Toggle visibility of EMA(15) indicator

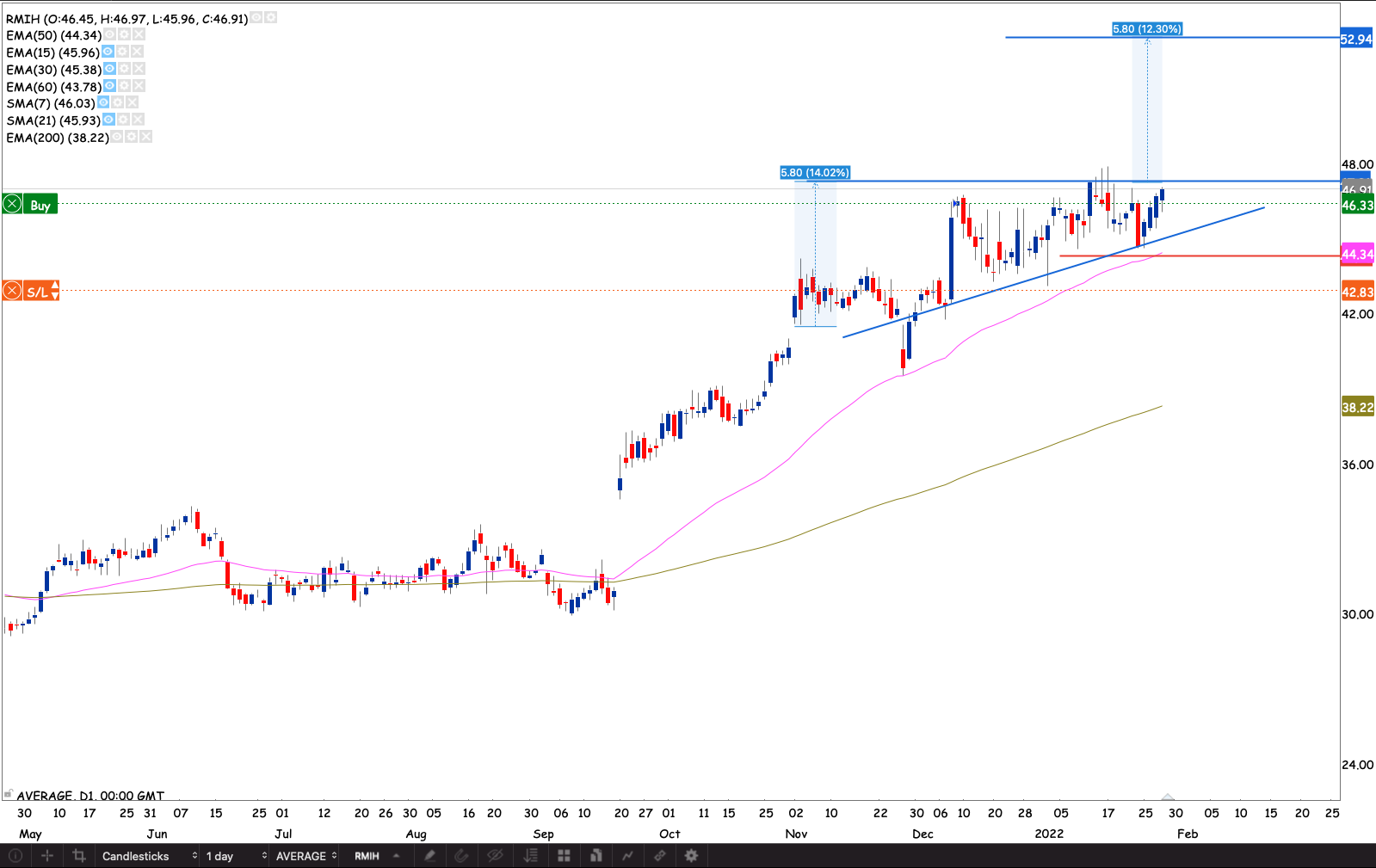108,52
